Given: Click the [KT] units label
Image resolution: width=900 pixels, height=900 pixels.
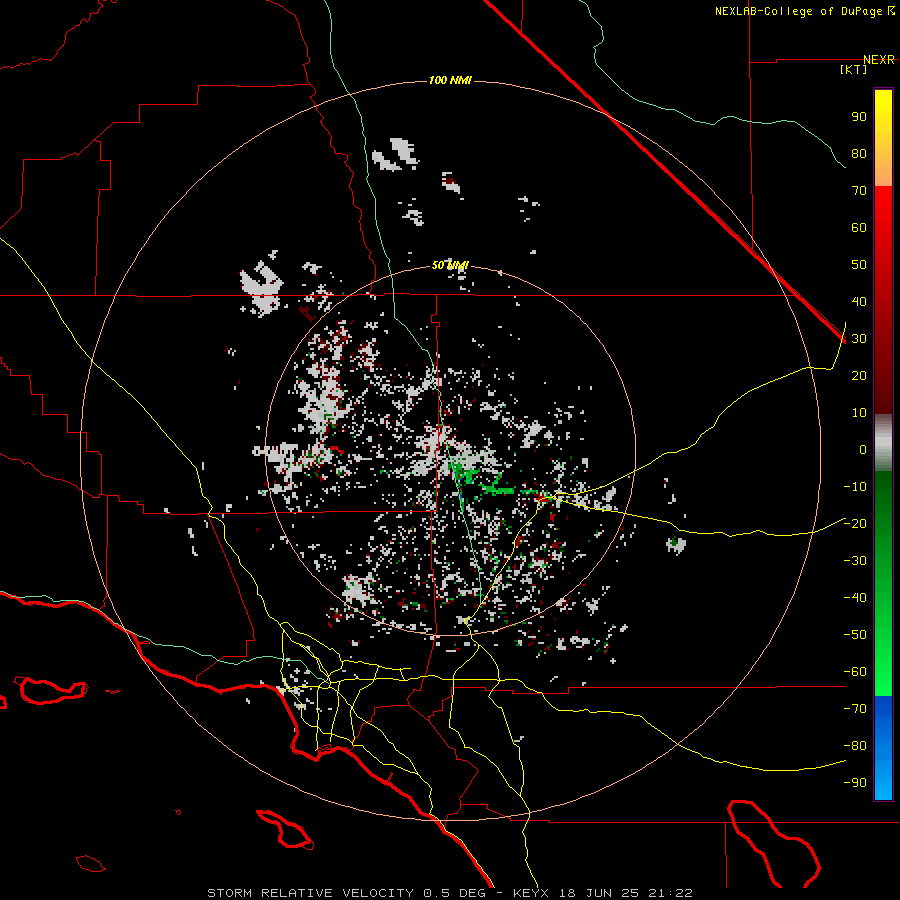Looking at the screenshot, I should point(854,69).
